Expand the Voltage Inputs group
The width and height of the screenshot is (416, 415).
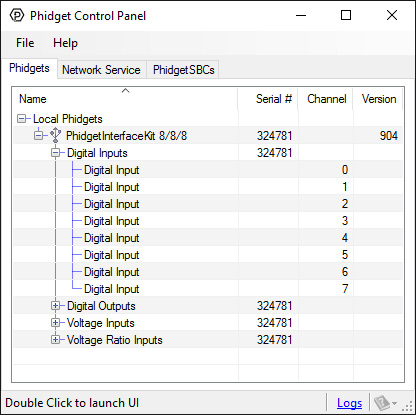click(56, 323)
